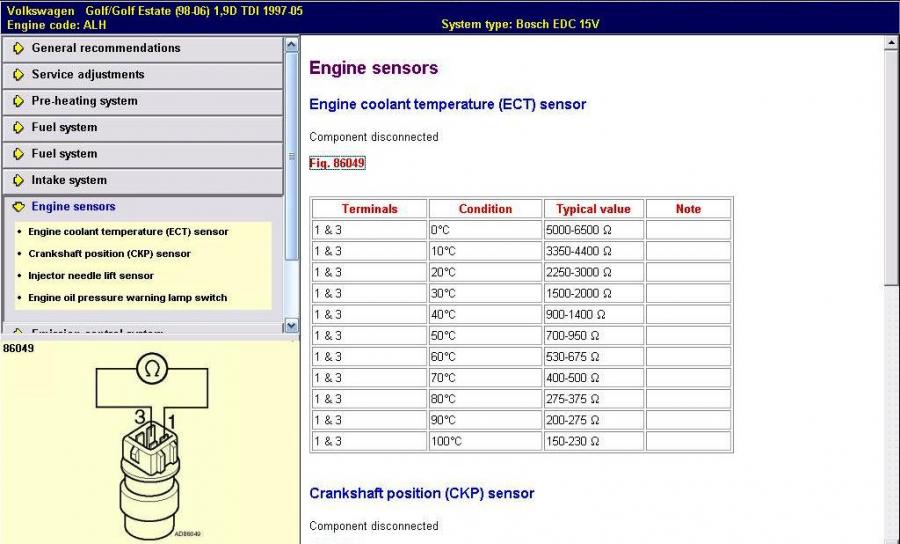Click sidebar scrollbar up arrow
The image size is (900, 544).
[x=291, y=45]
